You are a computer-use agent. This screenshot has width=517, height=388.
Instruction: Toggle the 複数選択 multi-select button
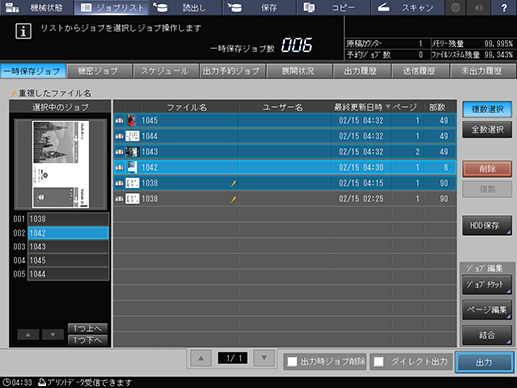[487, 109]
